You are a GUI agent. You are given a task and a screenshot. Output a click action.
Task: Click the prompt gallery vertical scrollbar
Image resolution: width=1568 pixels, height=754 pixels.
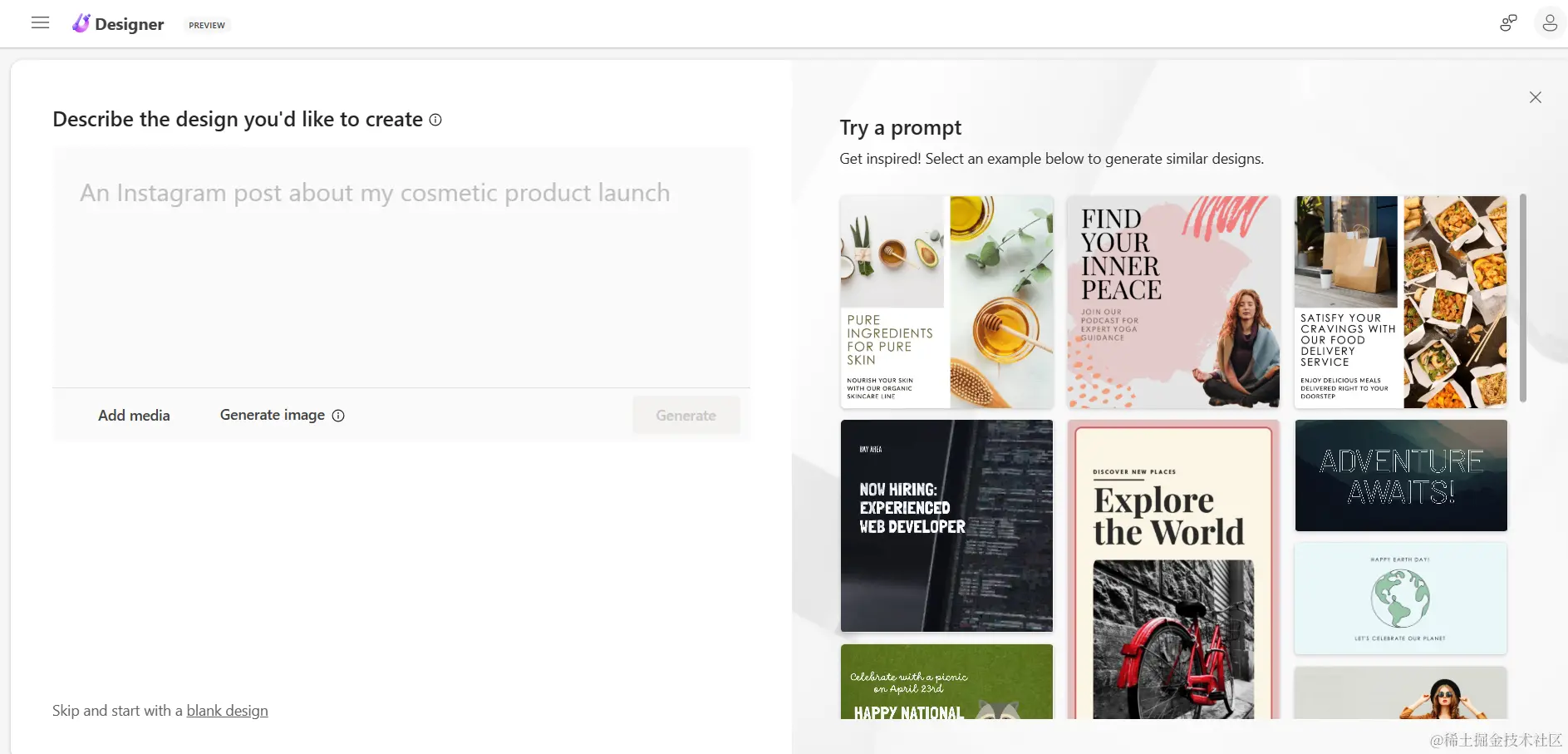(1523, 298)
